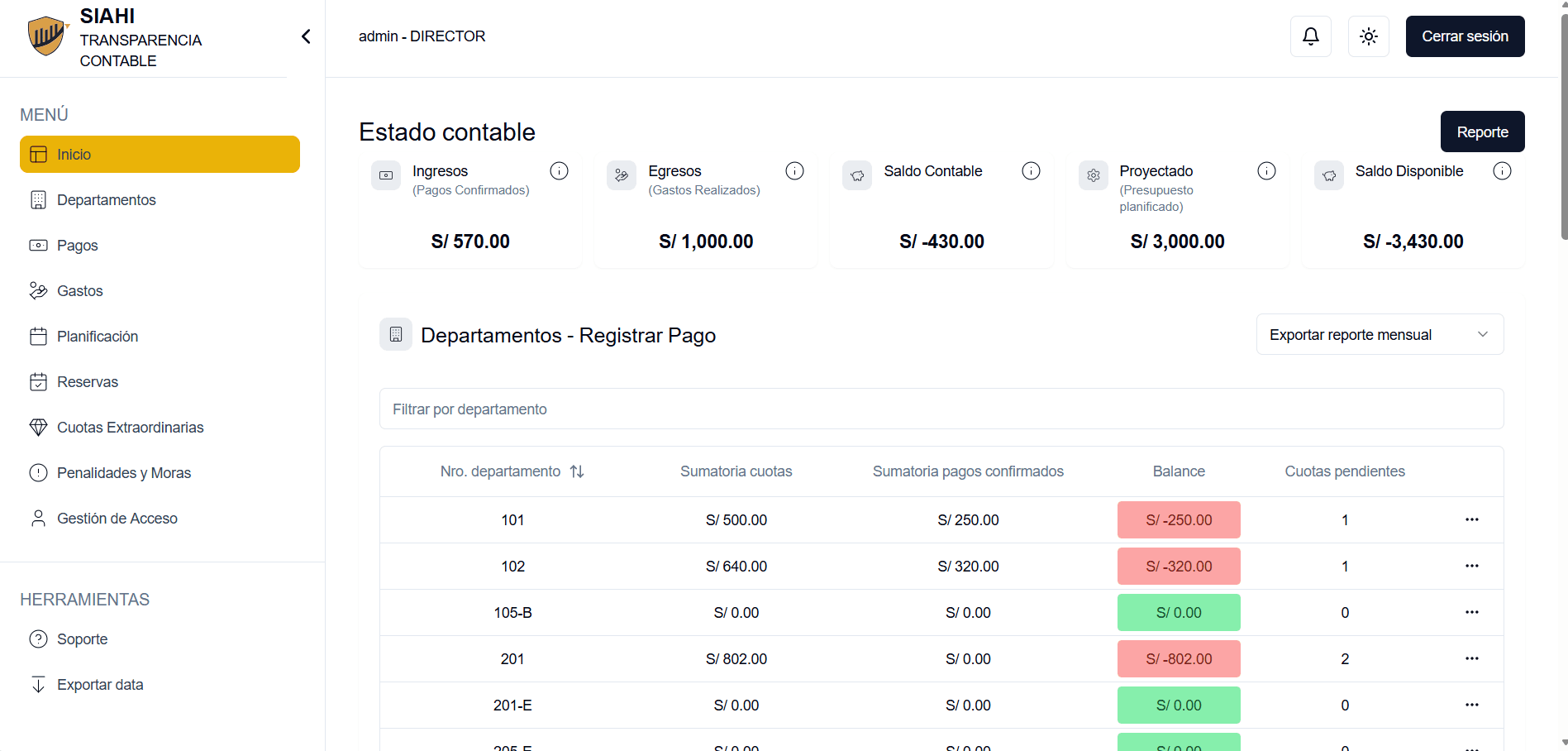Select department 201-E row number
1568x751 pixels.
pyautogui.click(x=512, y=706)
